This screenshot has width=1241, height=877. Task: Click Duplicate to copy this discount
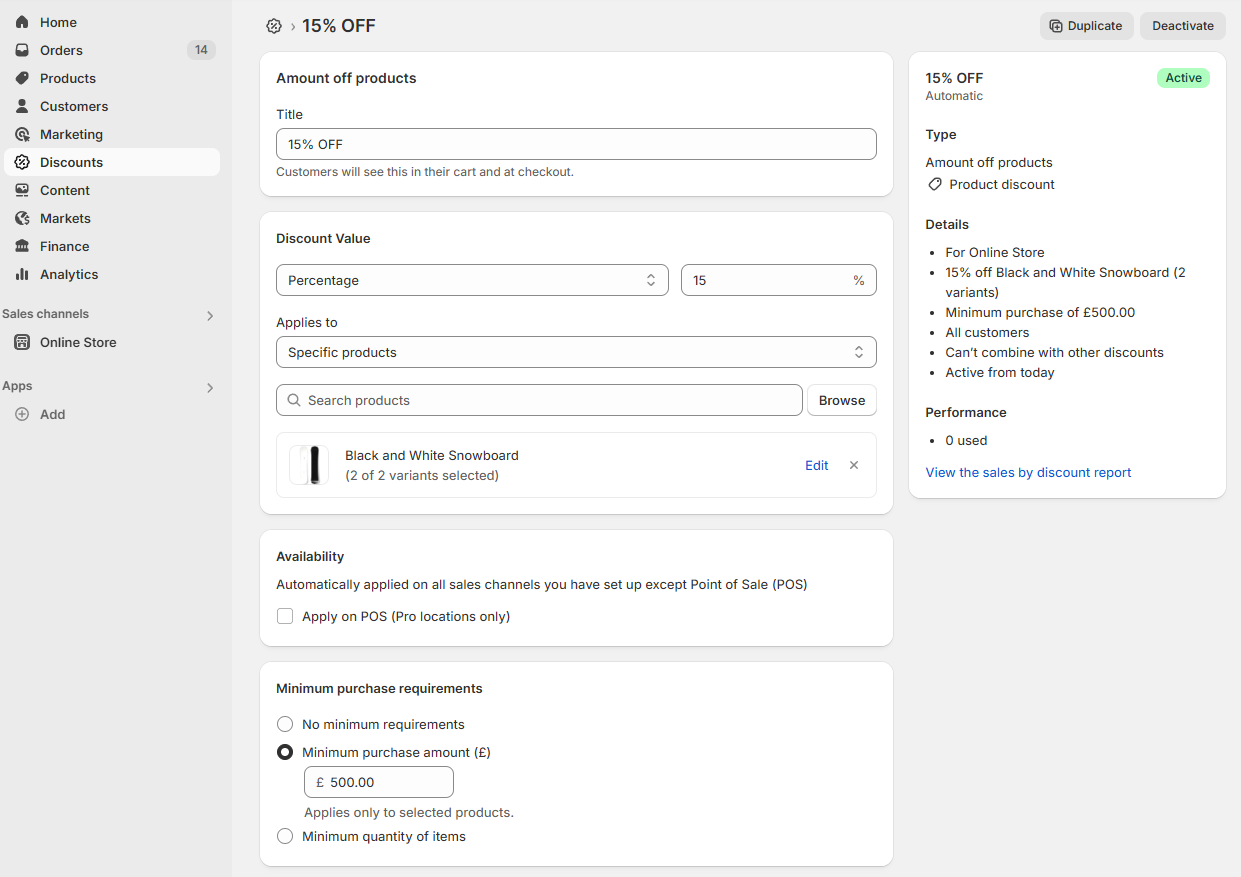tap(1087, 26)
